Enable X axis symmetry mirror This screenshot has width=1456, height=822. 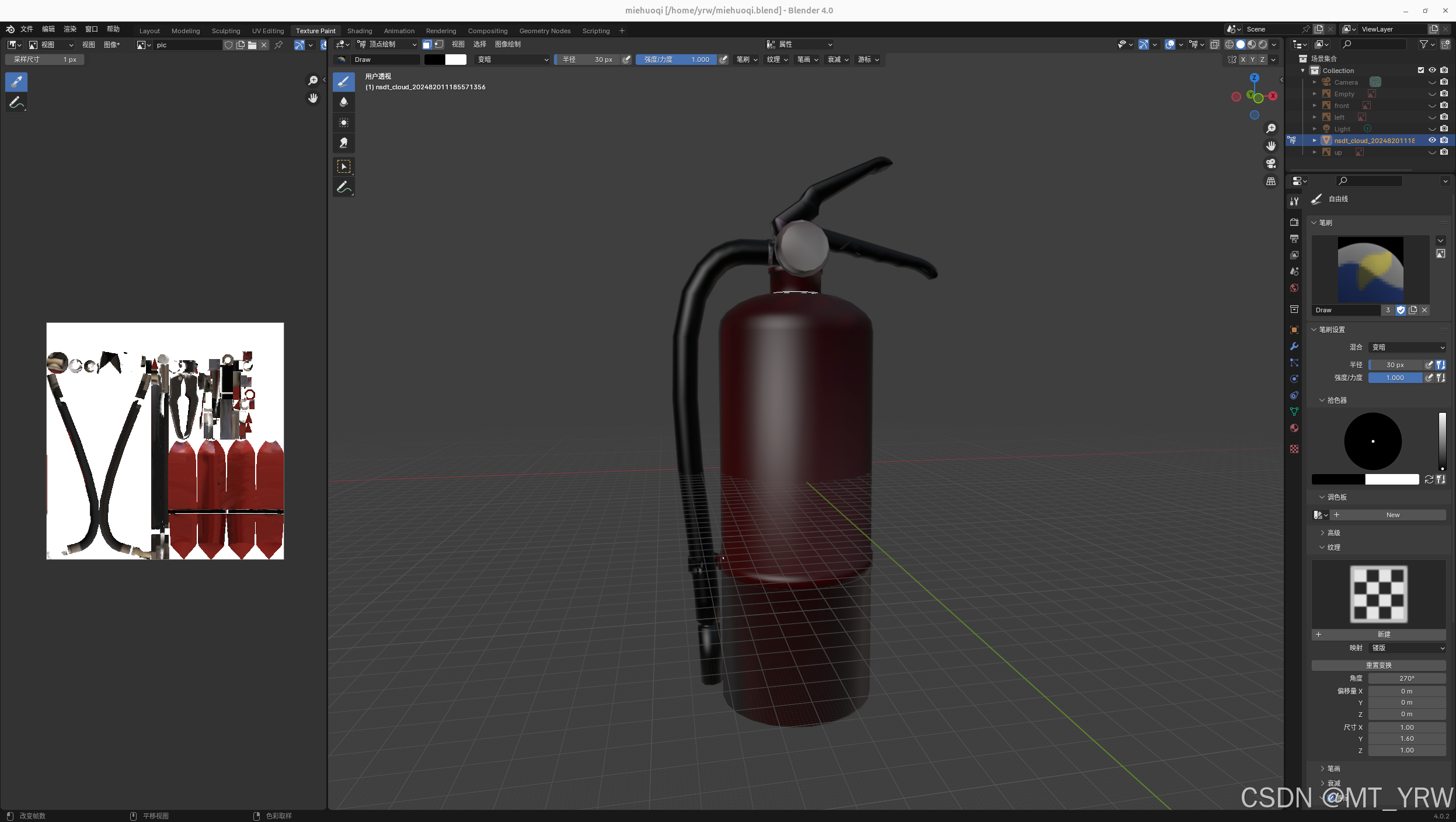click(1243, 60)
